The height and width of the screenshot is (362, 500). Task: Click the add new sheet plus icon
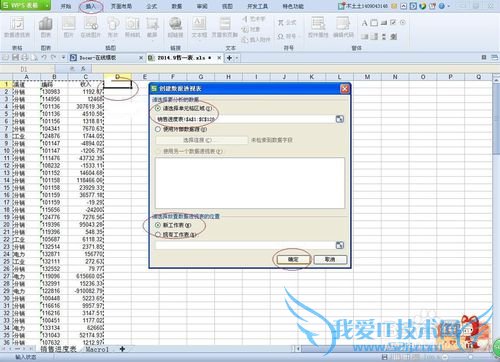pos(122,349)
